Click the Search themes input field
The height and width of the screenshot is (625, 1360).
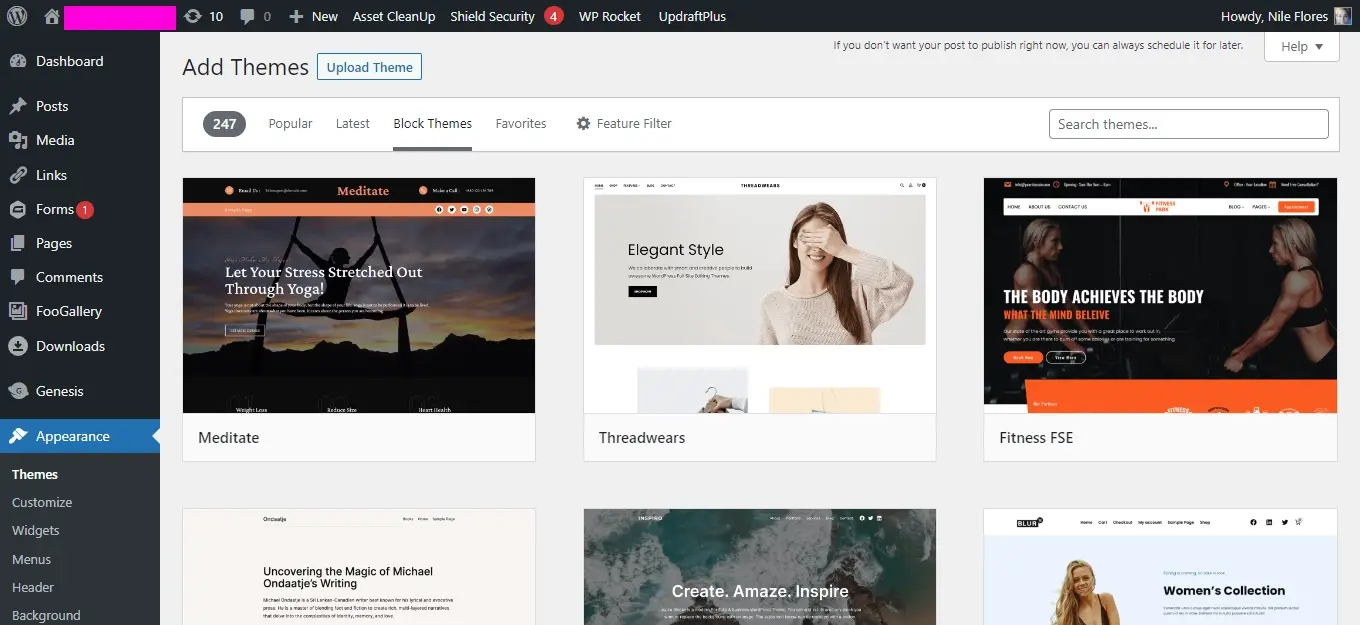(1188, 124)
